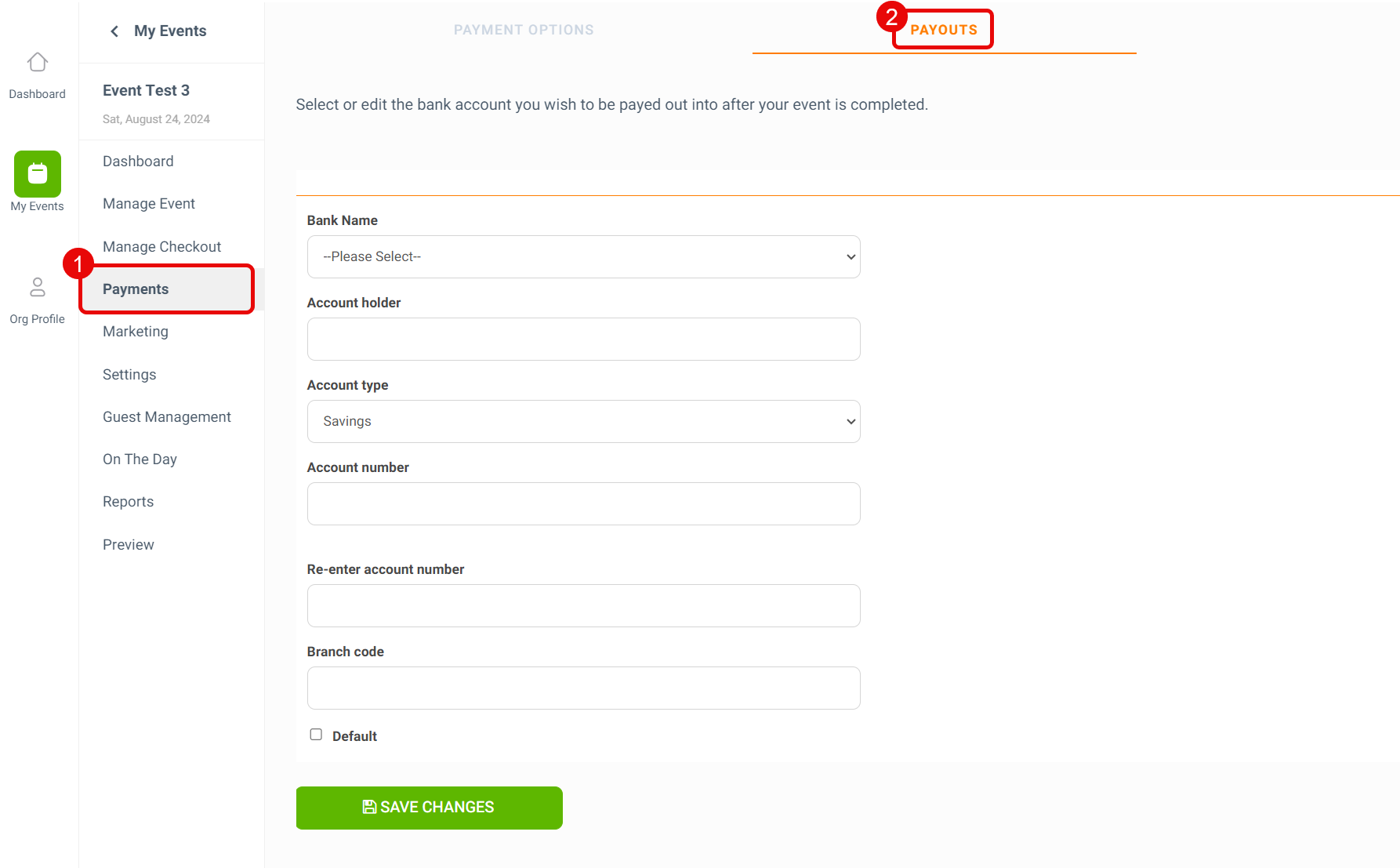Open the Dashboard home icon
This screenshot has height=868, width=1400.
click(x=38, y=62)
